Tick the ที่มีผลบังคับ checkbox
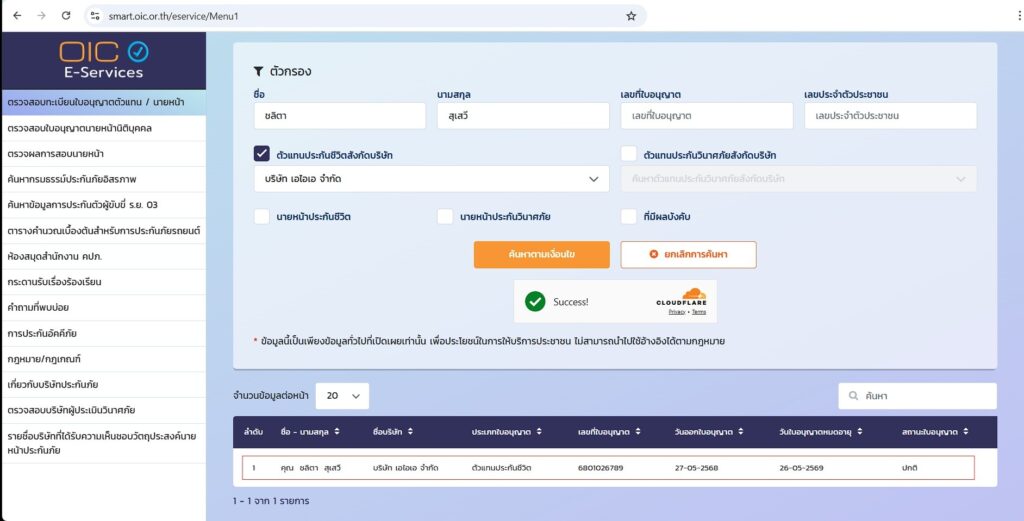The width and height of the screenshot is (1024, 521). 628,216
